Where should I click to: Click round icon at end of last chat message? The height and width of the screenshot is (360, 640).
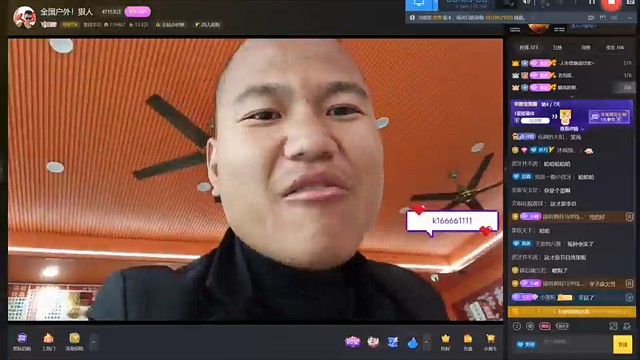629,298
